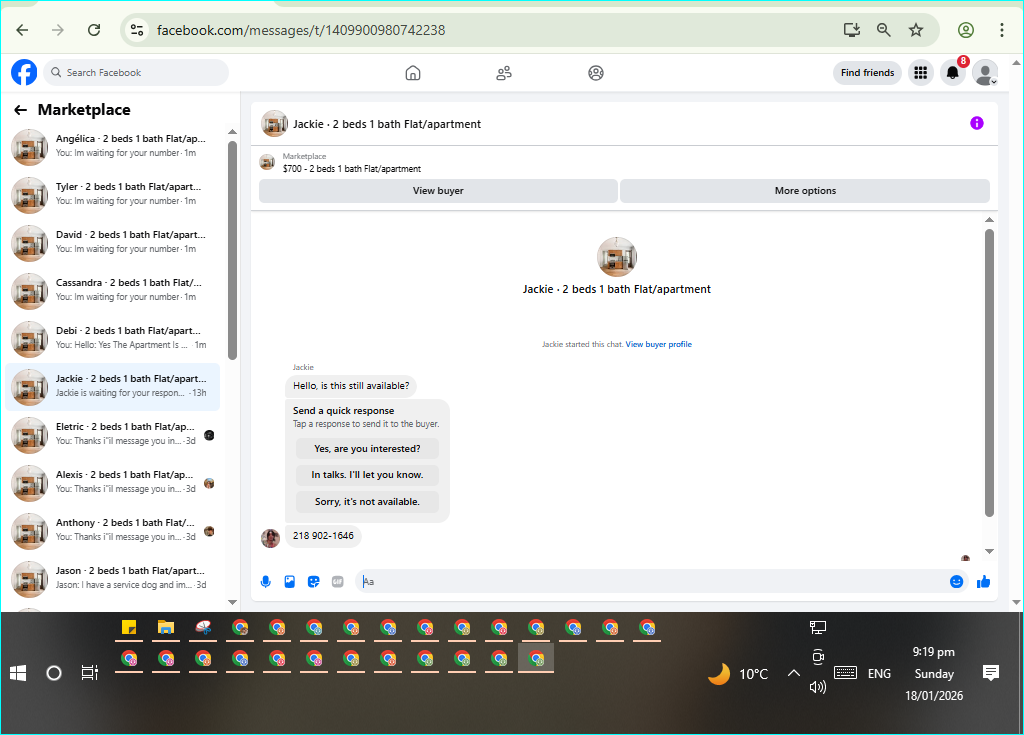Open the Facebook logo home link

pyautogui.click(x=24, y=73)
